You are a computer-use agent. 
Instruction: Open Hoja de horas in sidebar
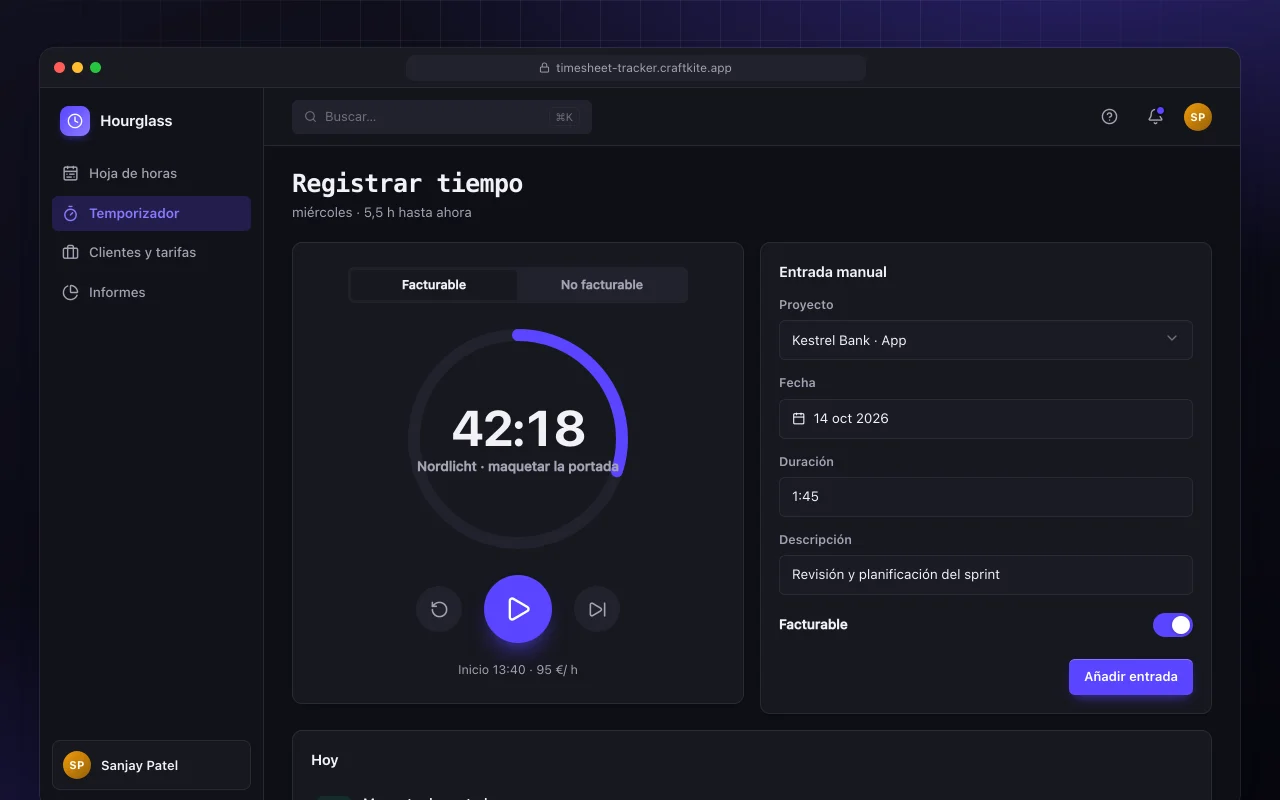[x=151, y=173]
